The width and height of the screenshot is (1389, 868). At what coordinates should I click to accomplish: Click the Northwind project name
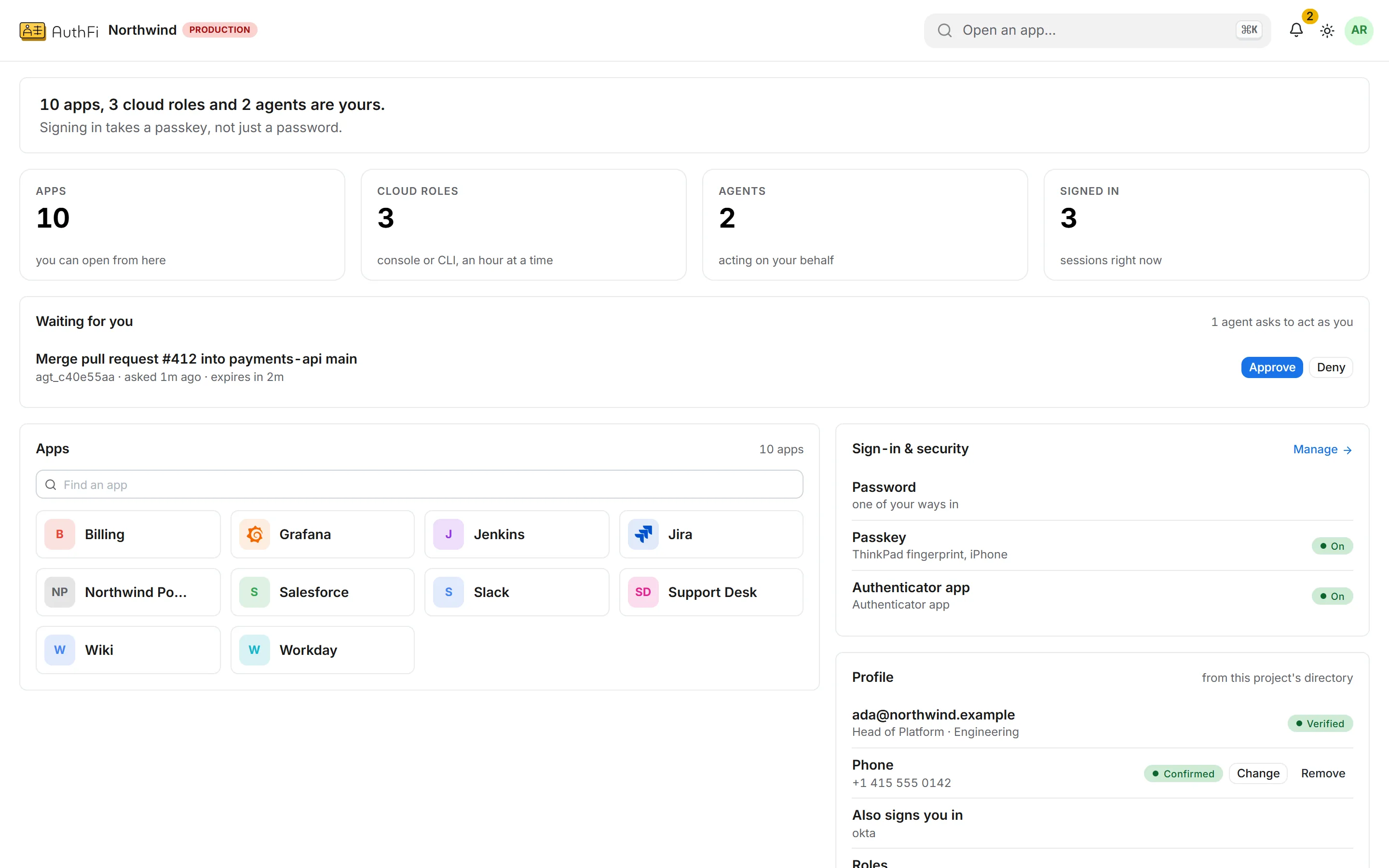142,30
